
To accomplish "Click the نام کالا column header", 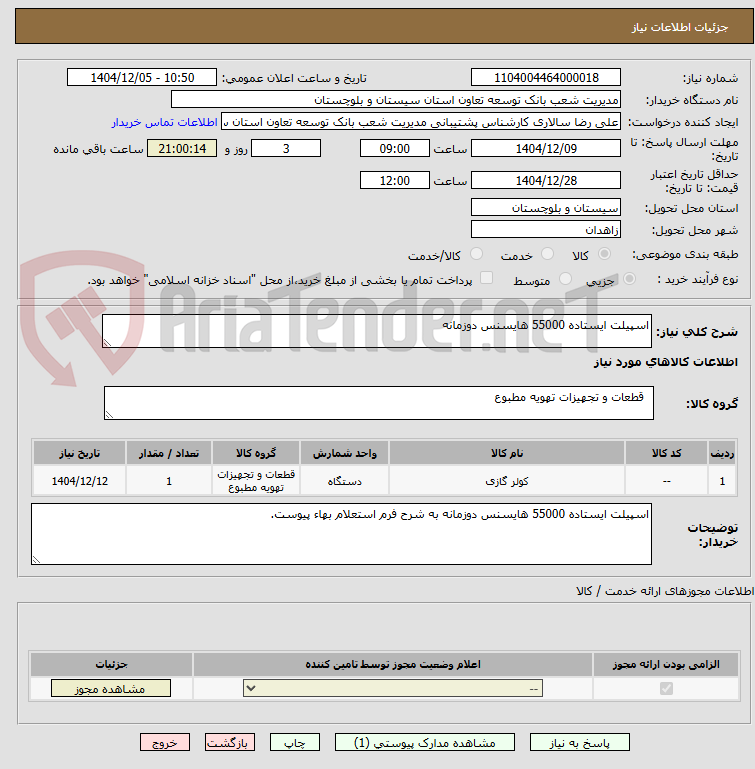I will tap(507, 453).
